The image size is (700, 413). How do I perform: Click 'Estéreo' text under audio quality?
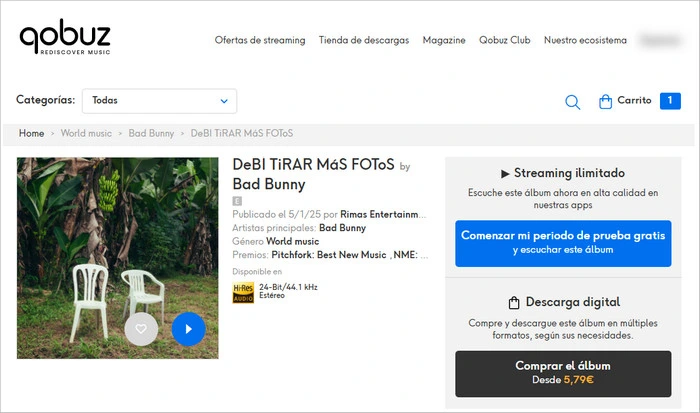point(271,296)
